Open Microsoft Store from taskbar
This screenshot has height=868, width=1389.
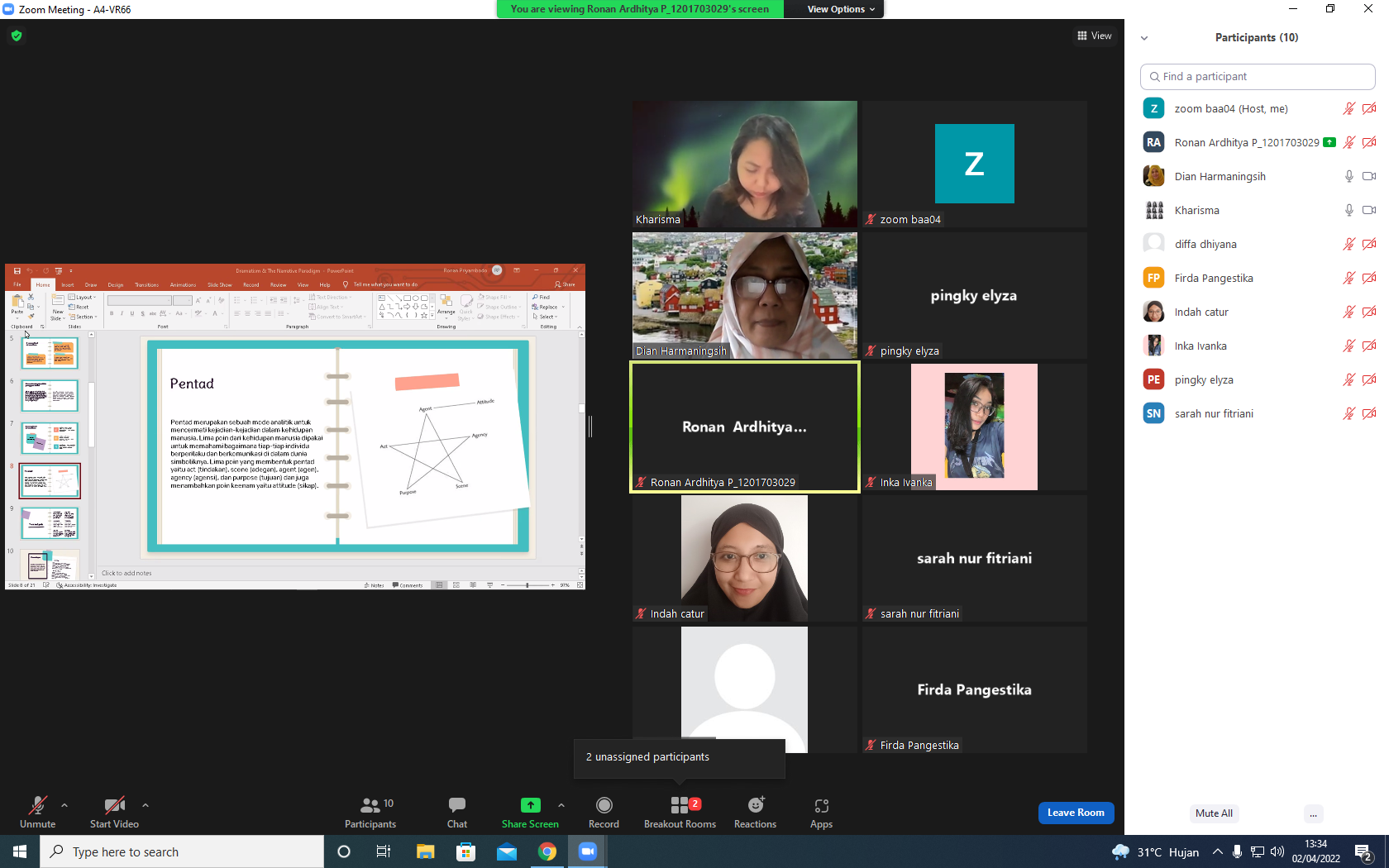[465, 851]
